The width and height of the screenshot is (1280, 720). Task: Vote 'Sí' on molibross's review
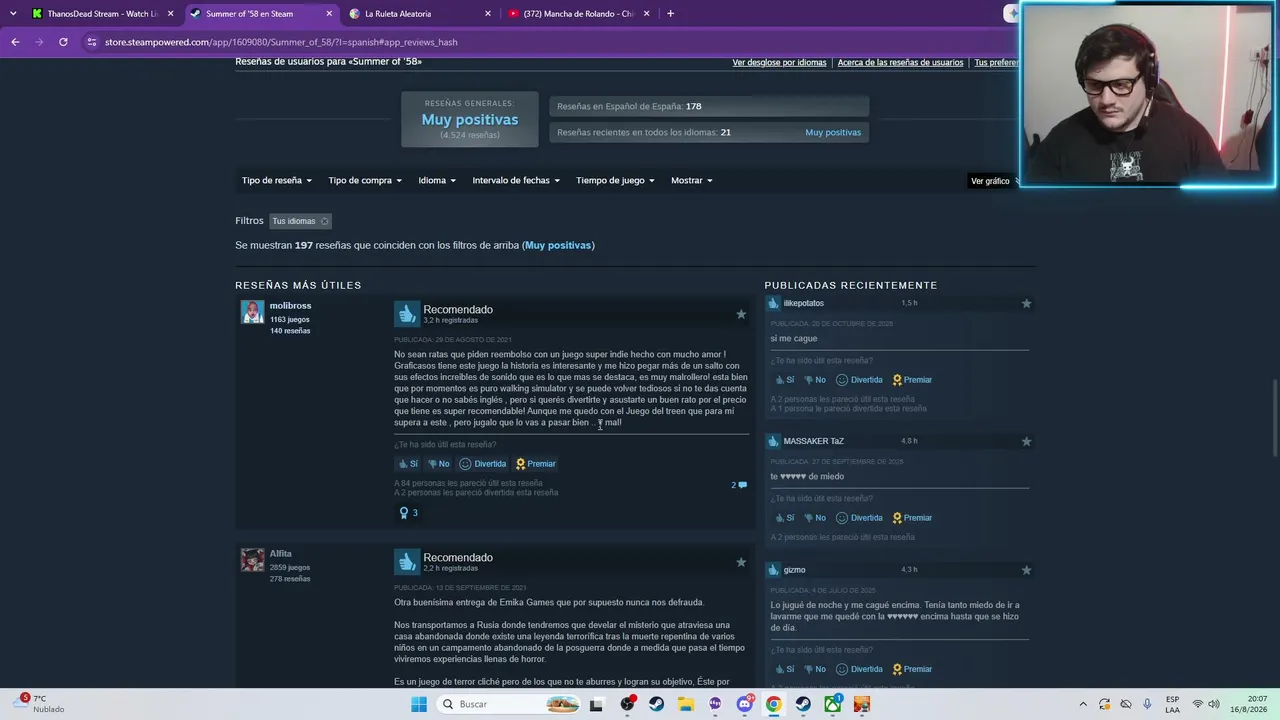(x=409, y=464)
